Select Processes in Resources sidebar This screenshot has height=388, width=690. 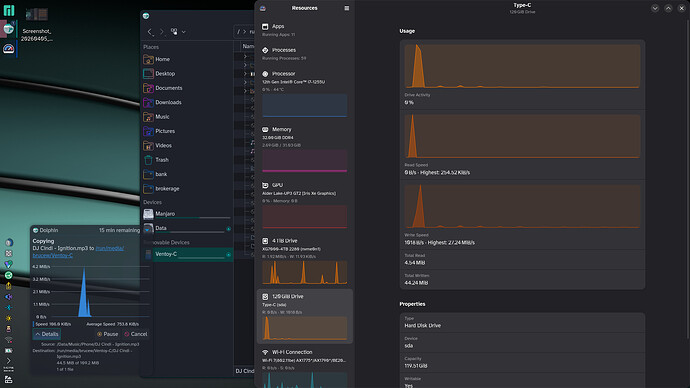[304, 54]
